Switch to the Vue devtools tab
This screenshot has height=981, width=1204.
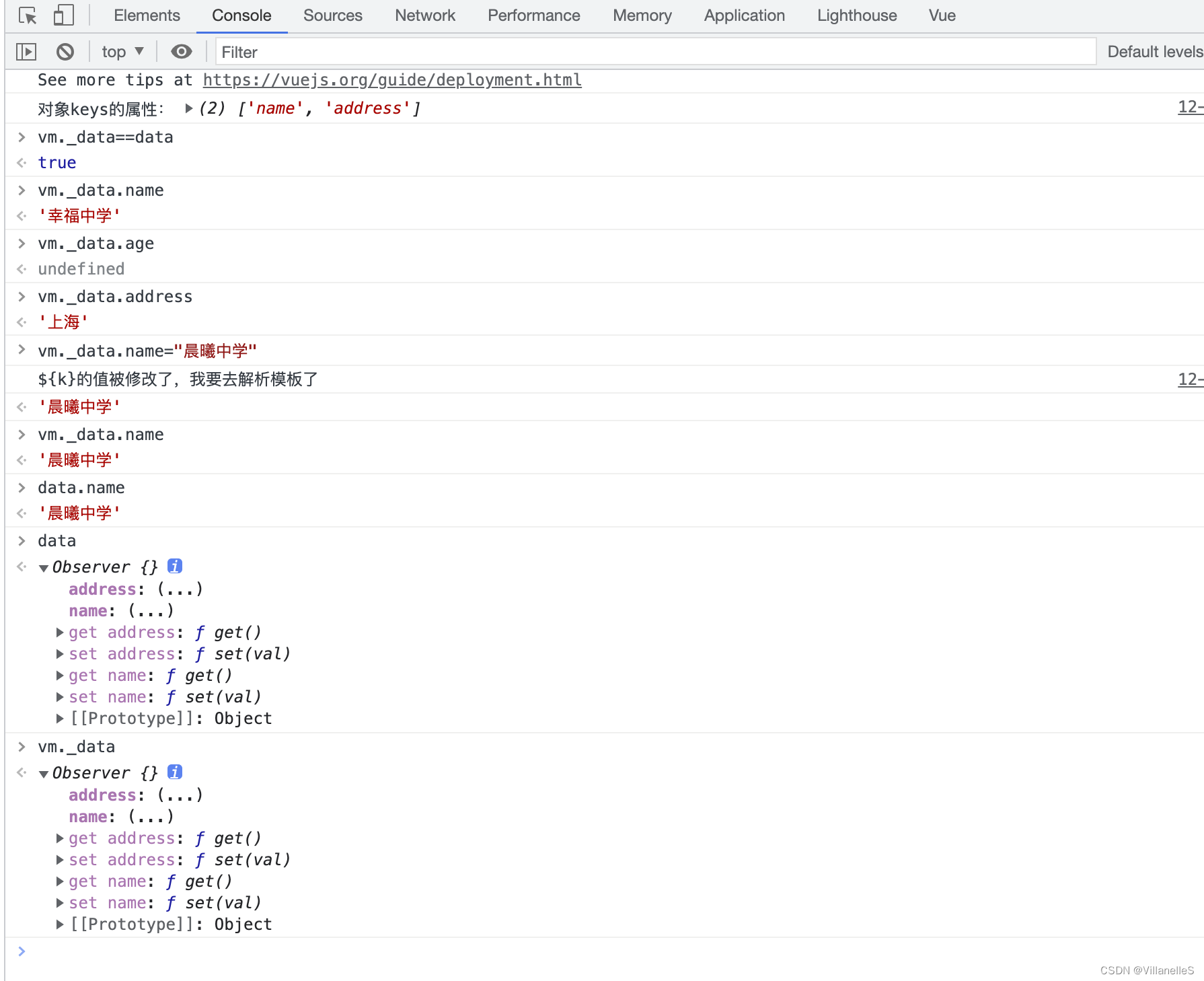(x=942, y=15)
